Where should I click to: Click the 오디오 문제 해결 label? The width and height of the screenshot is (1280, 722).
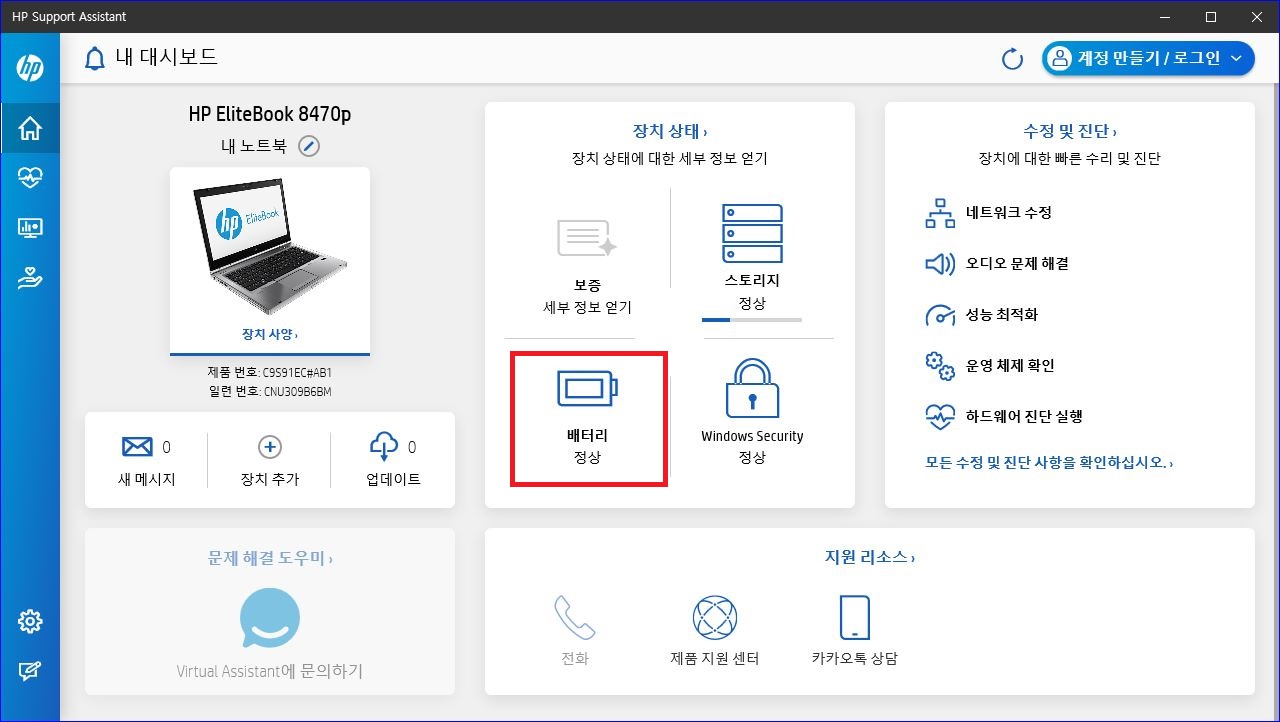(x=1018, y=264)
